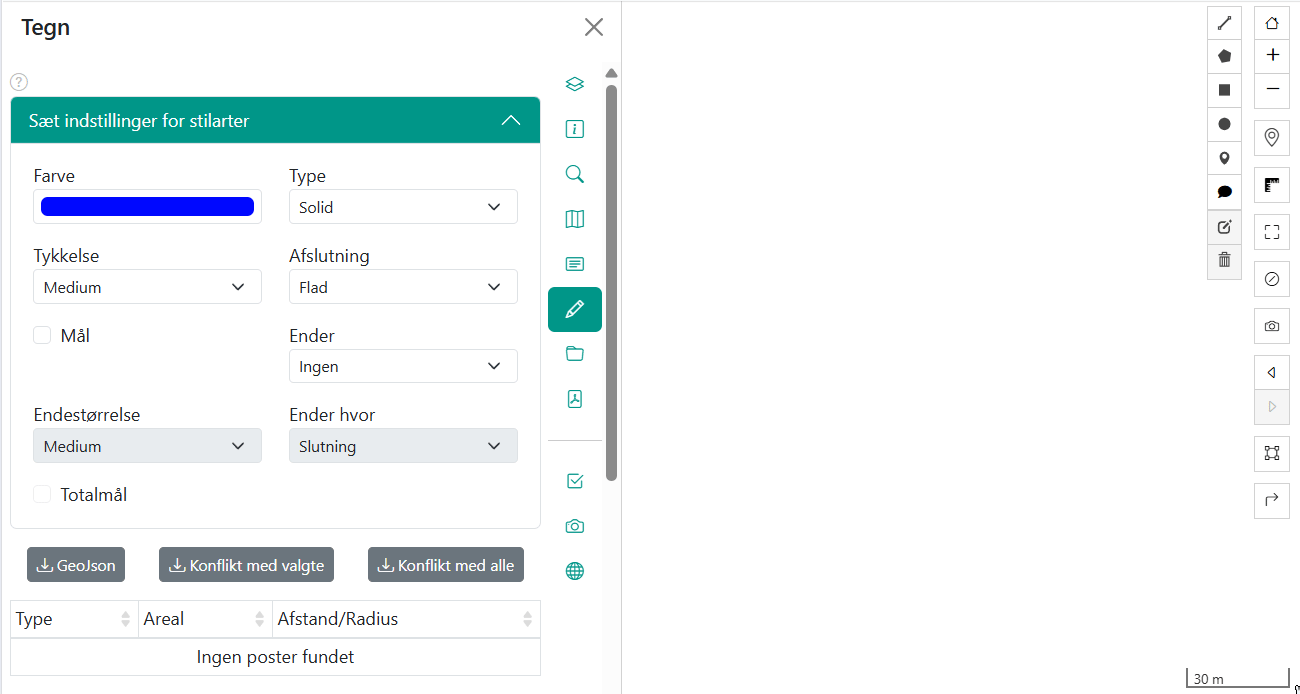Screen dimensions: 1300x694
Task: Open the search magnifier sidebar icon
Action: pos(574,174)
